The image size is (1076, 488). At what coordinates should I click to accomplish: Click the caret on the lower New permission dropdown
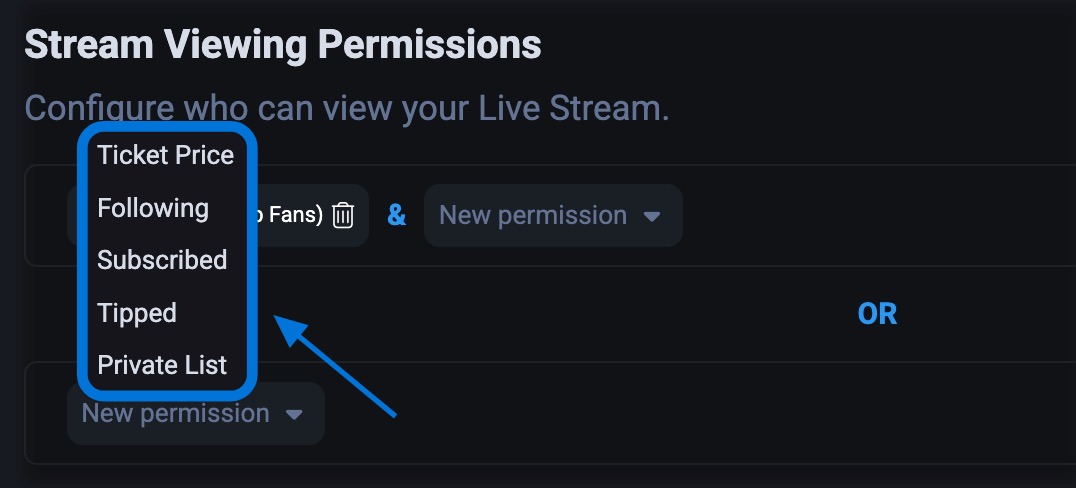pos(294,414)
